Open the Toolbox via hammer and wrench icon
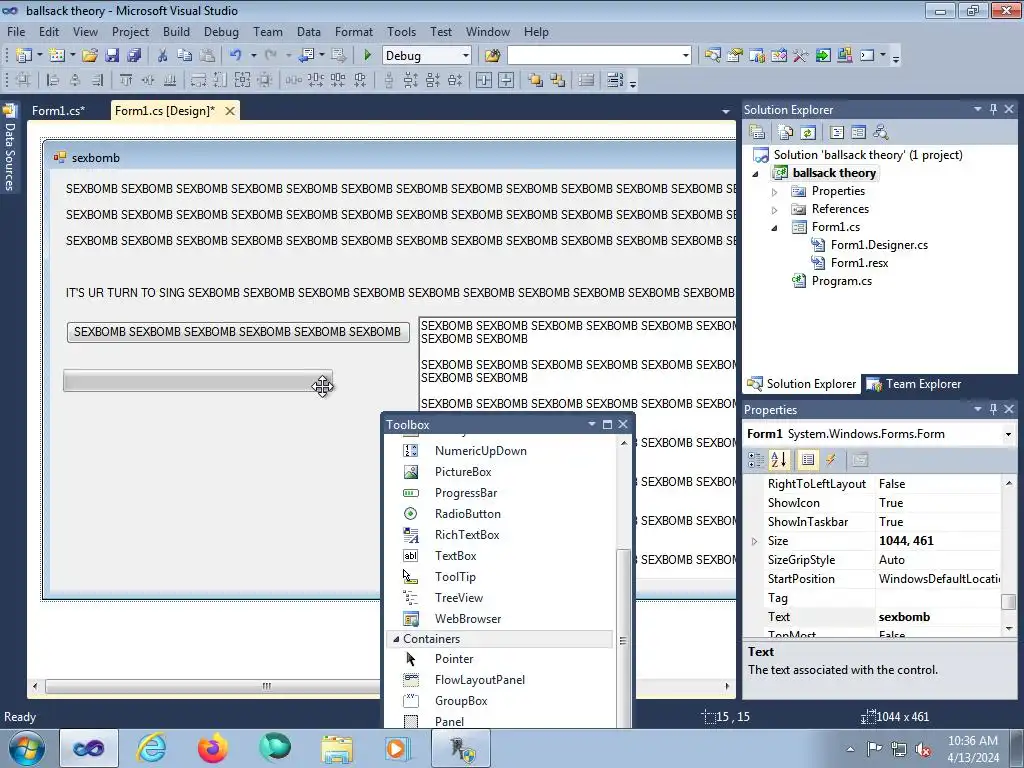 click(801, 56)
